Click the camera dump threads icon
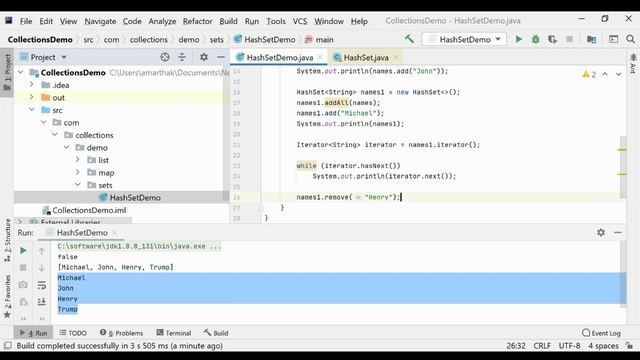Viewport: 640px width, 360px height. click(23, 284)
